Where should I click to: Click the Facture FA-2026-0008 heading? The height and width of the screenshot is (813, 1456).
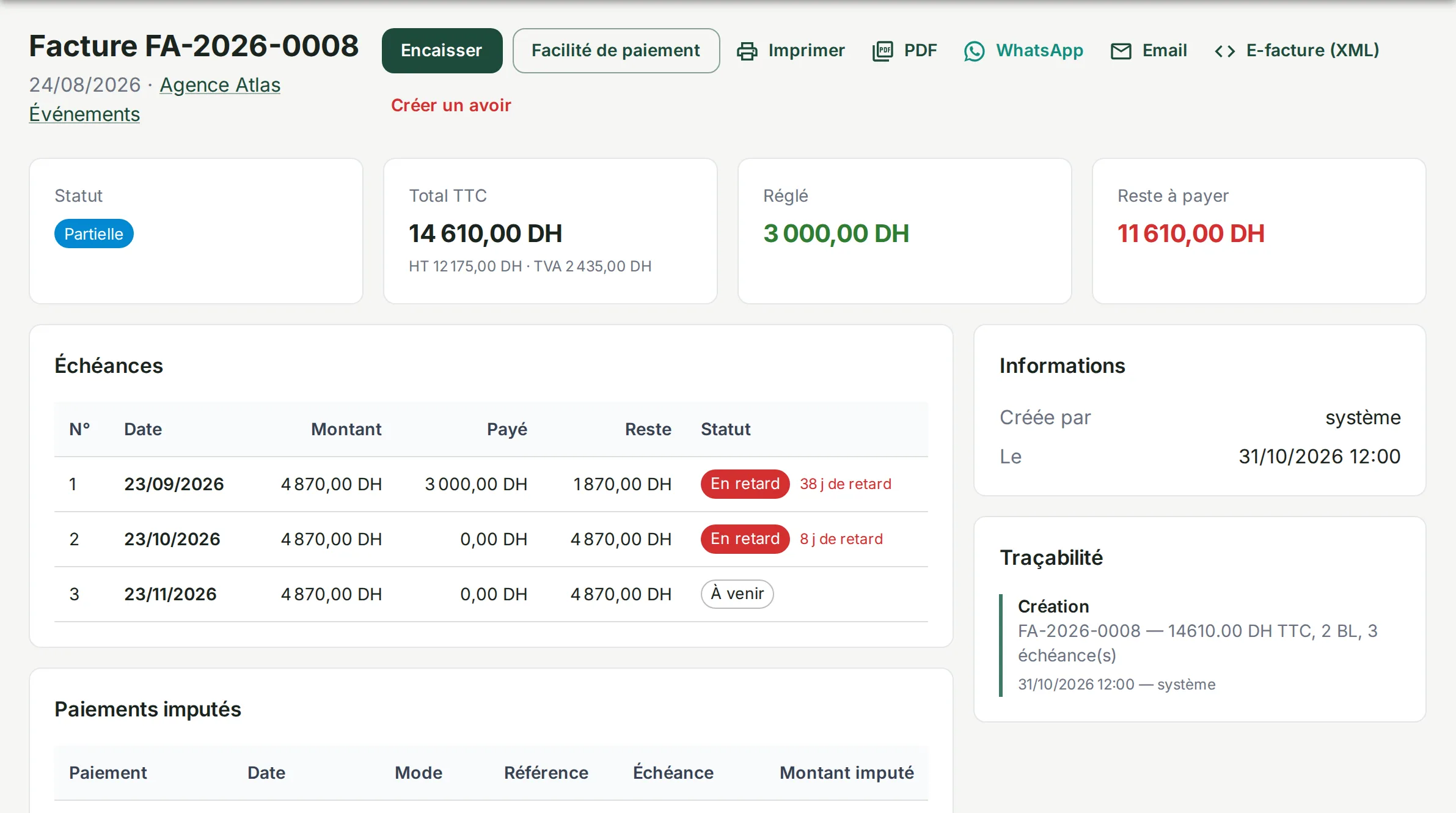[x=194, y=46]
